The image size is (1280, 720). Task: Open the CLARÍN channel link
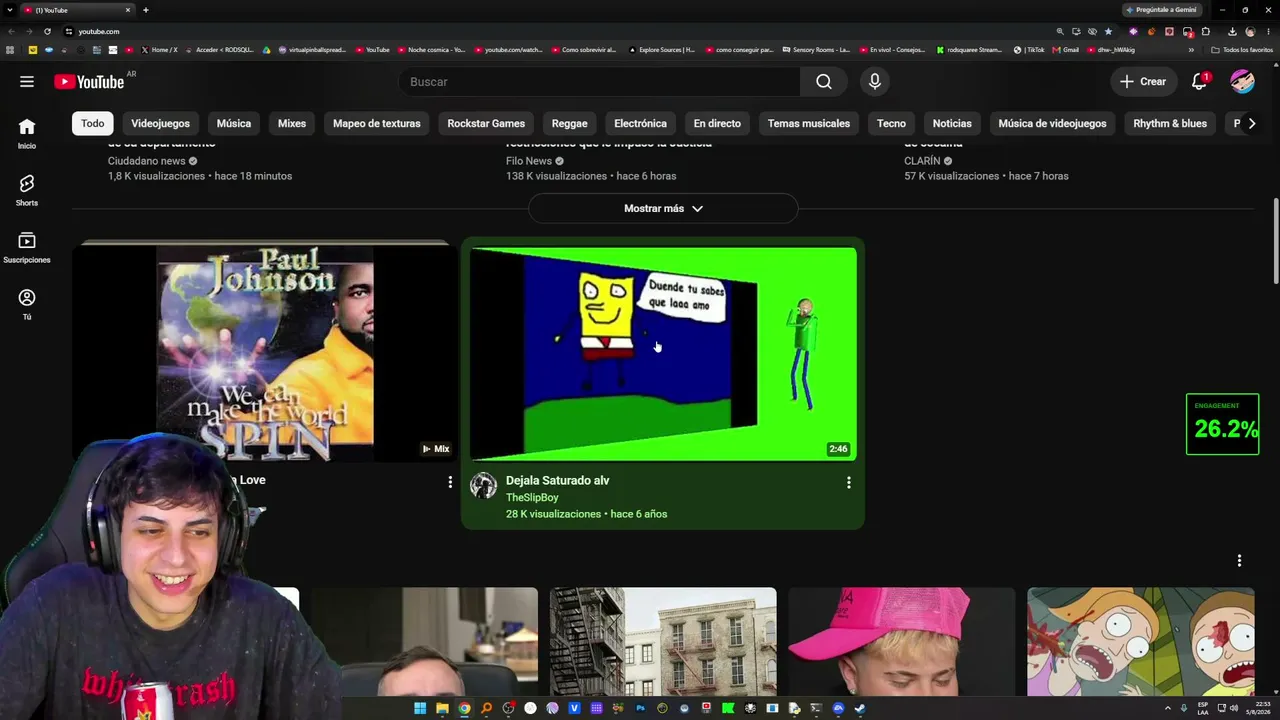pos(922,161)
